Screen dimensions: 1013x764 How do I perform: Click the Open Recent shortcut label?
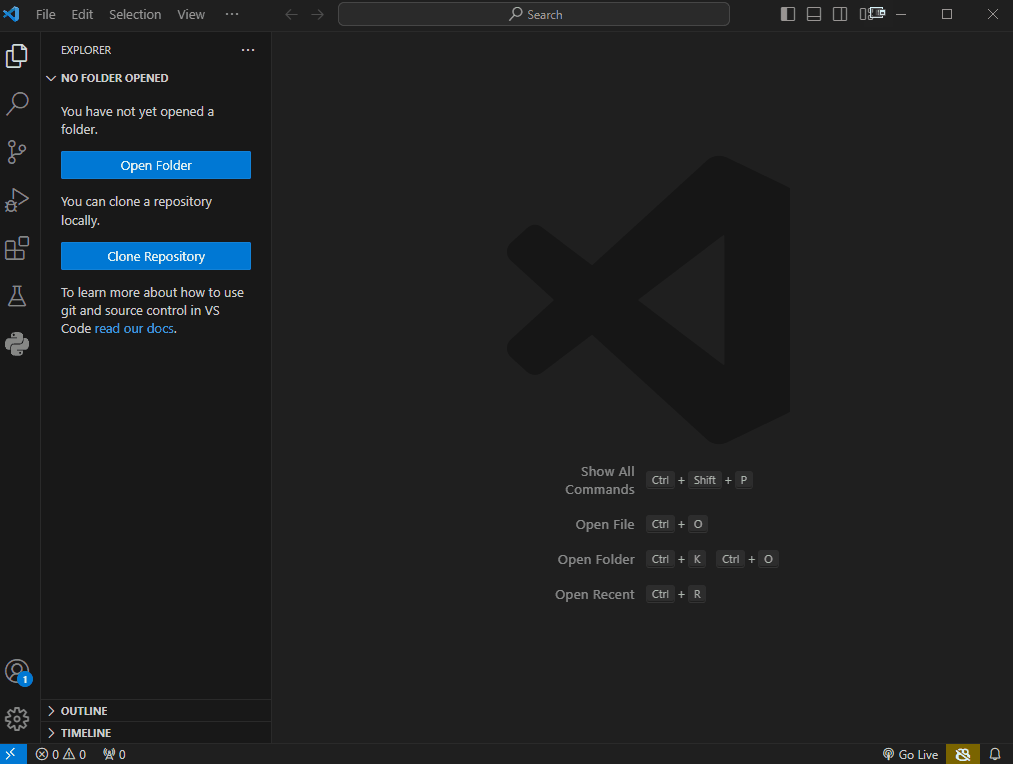click(x=594, y=594)
